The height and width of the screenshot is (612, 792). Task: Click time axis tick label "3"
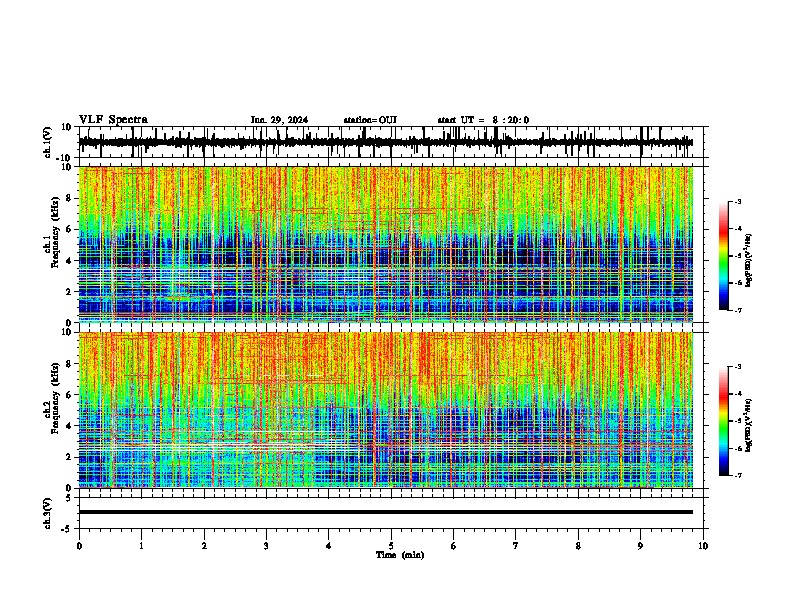click(266, 546)
